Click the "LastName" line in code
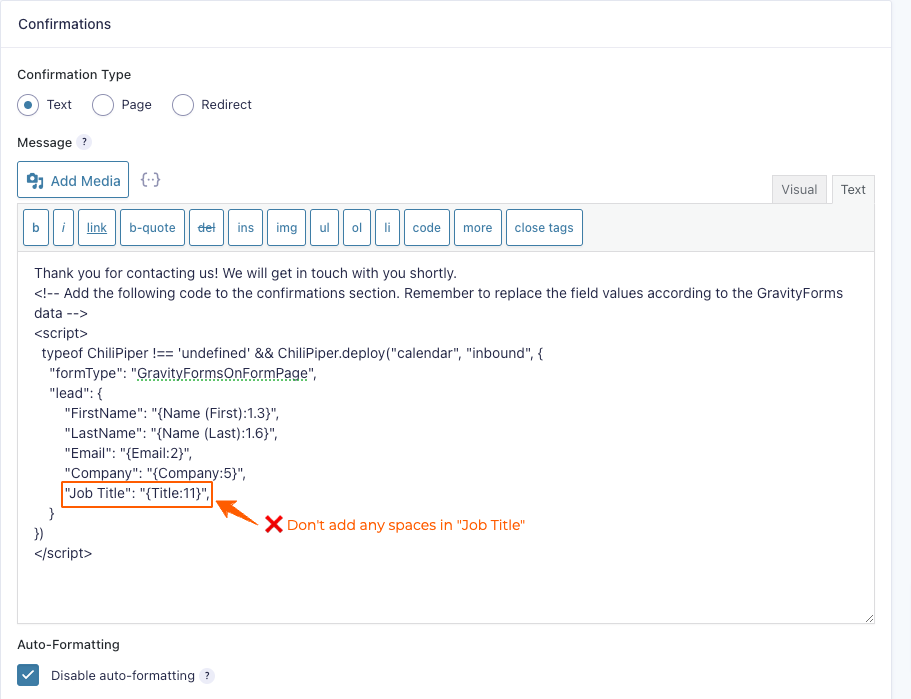 171,433
